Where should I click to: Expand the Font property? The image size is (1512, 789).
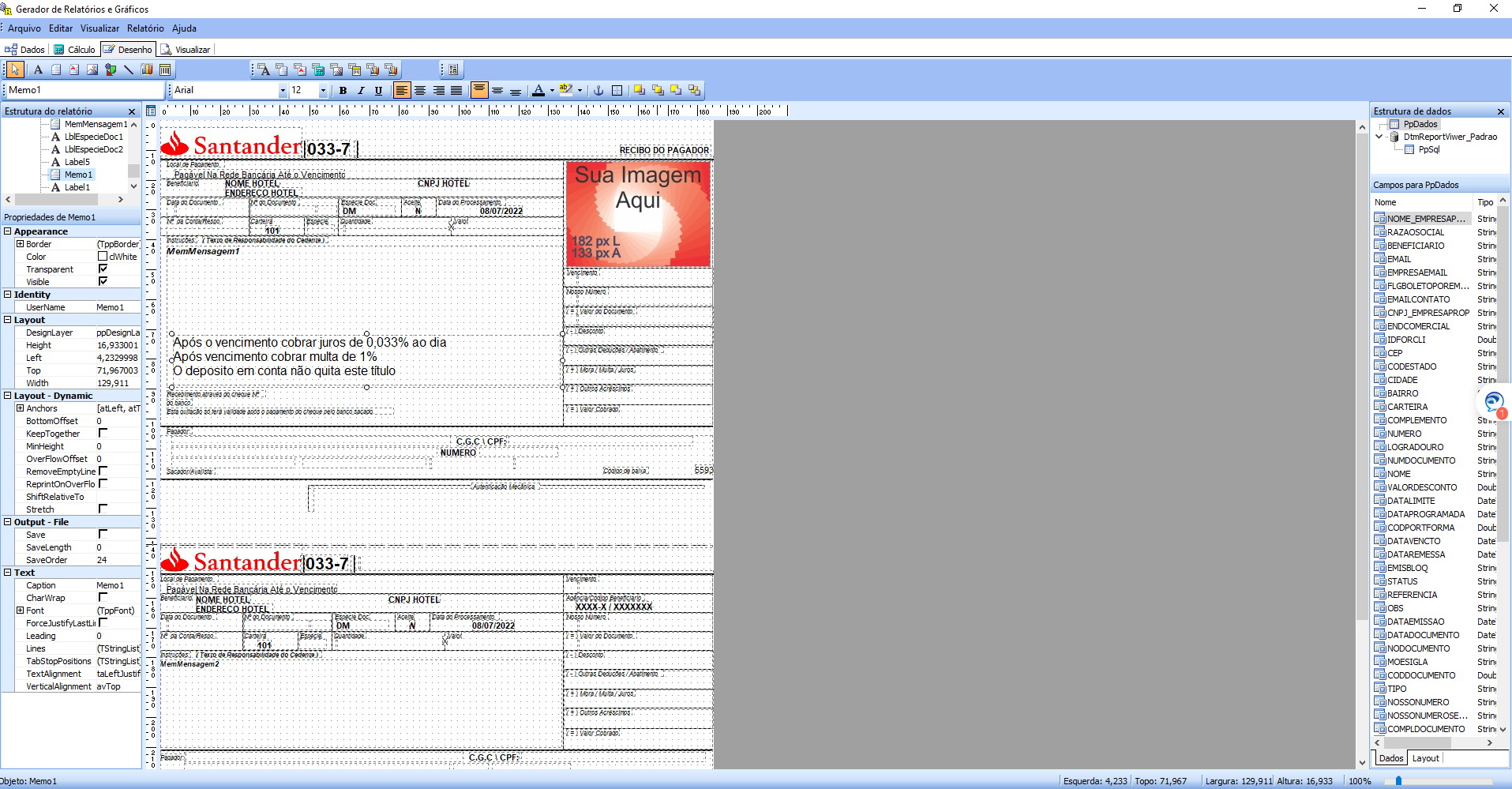pos(20,611)
